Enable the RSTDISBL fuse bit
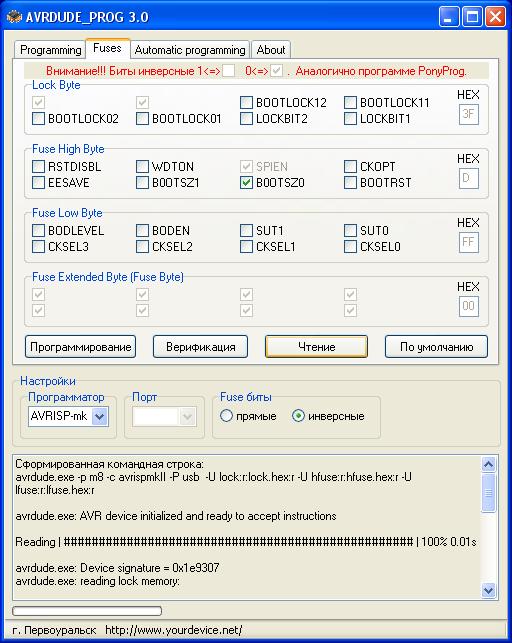 [38, 166]
